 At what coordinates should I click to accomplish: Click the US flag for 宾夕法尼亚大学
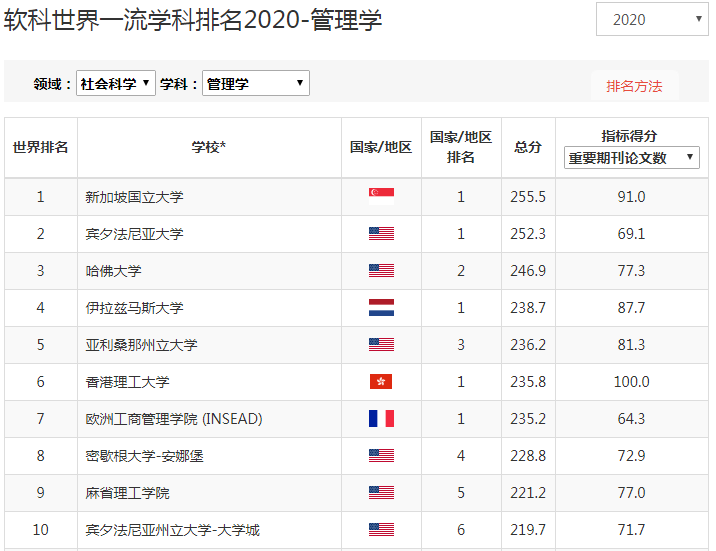381,234
